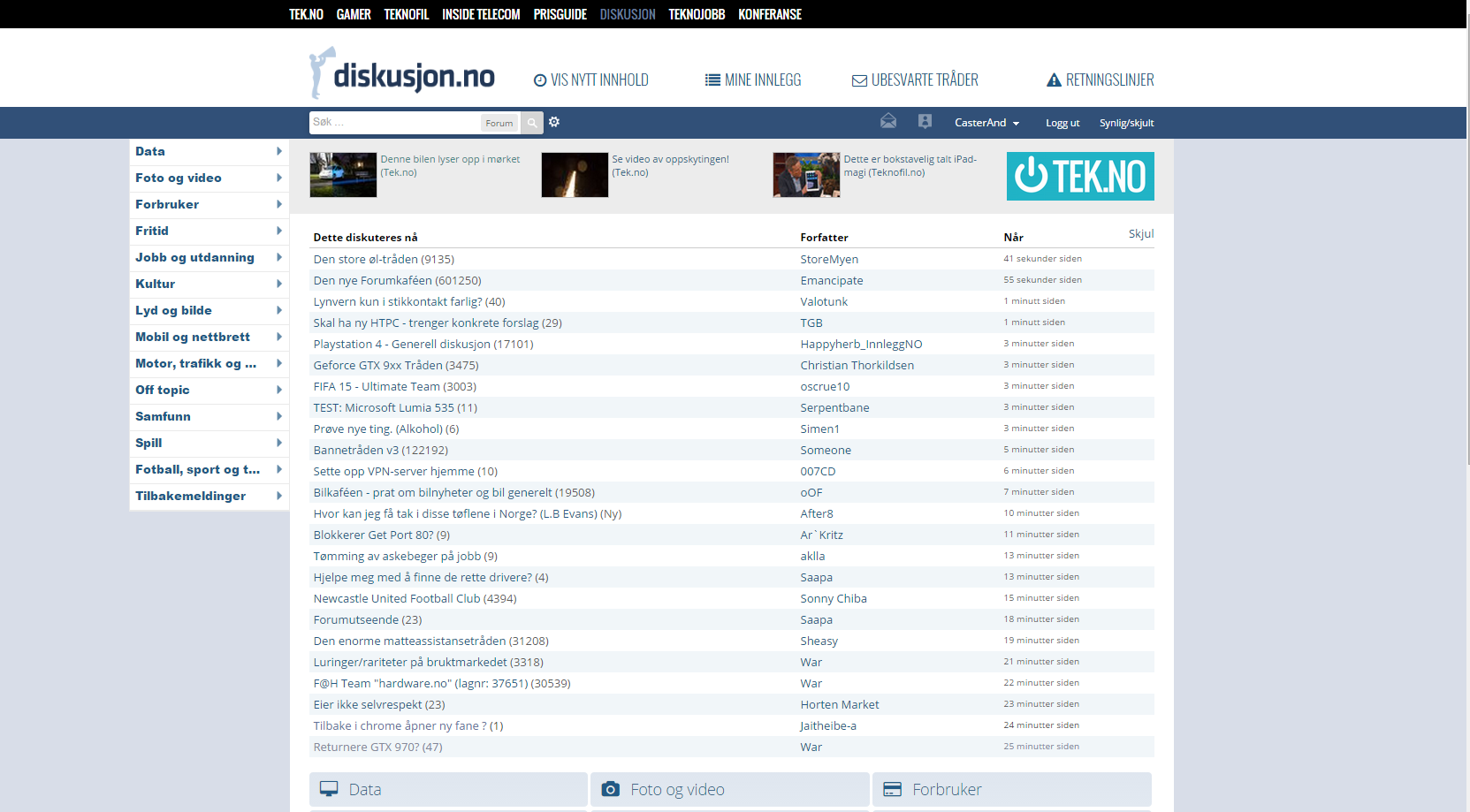Click the list icon beside Mine innlegg
Image resolution: width=1470 pixels, height=812 pixels.
pyautogui.click(x=712, y=80)
